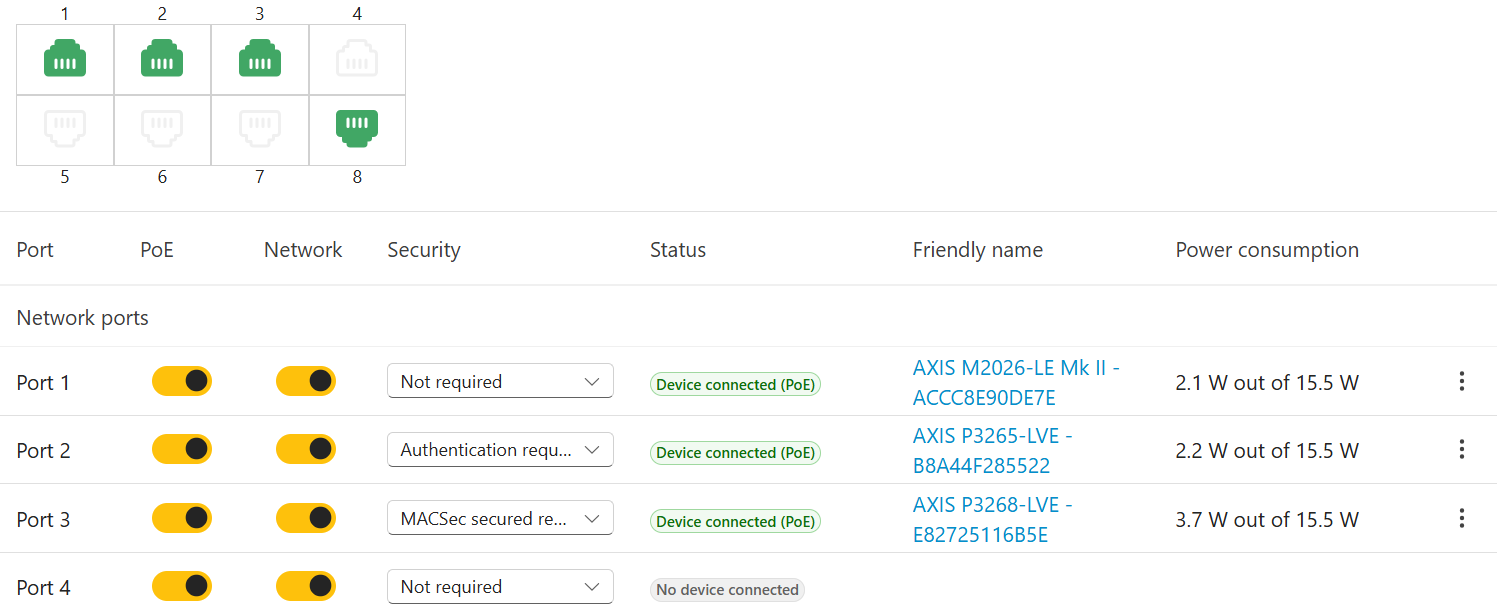Screen dimensions: 1497x616
Task: Click the Status column header
Action: pyautogui.click(x=678, y=250)
